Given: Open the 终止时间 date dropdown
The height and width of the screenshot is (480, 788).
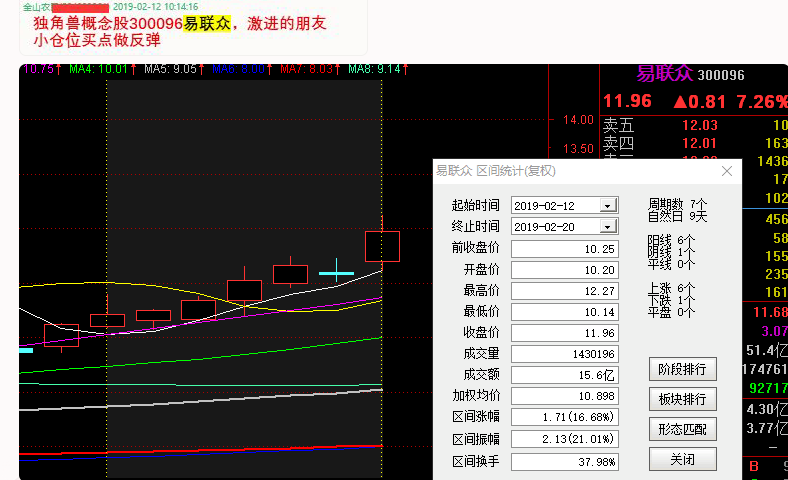Looking at the screenshot, I should coord(608,227).
